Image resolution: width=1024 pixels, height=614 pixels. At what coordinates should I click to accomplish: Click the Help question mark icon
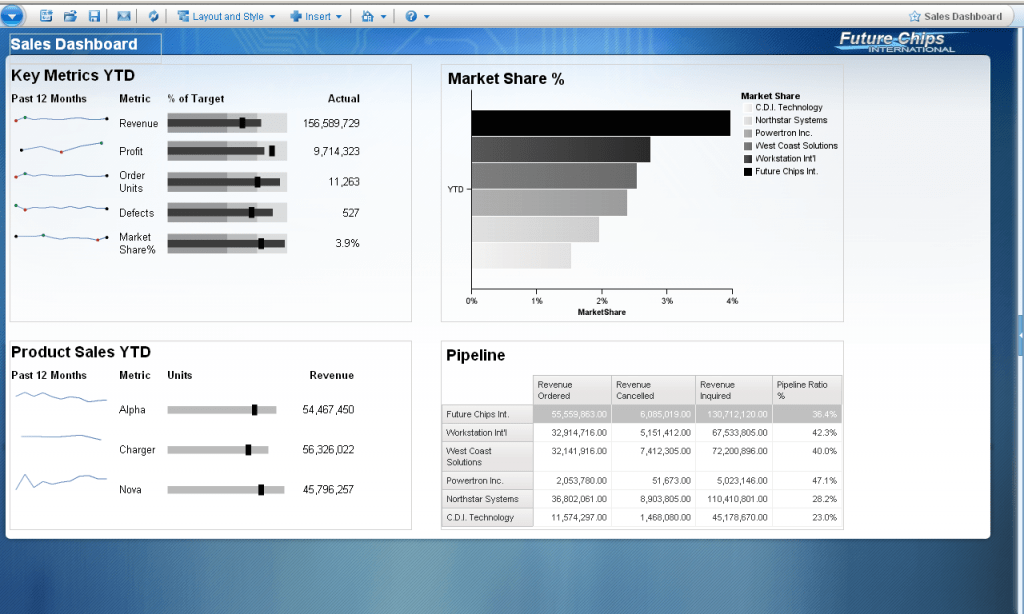point(411,16)
